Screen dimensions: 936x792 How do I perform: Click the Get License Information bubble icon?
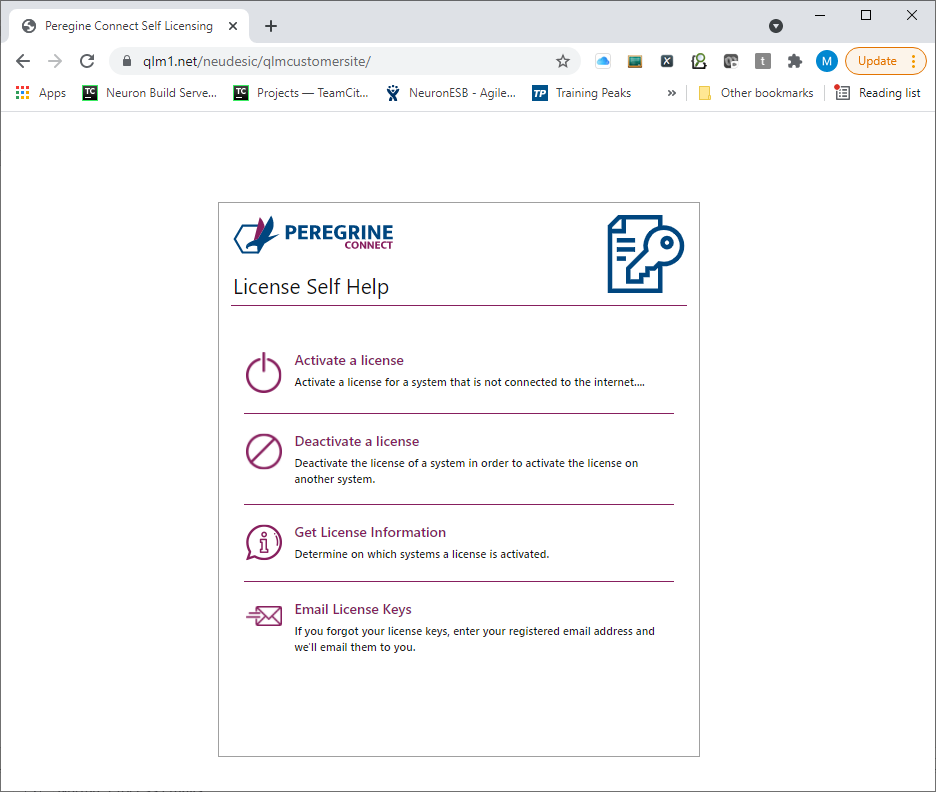click(263, 543)
